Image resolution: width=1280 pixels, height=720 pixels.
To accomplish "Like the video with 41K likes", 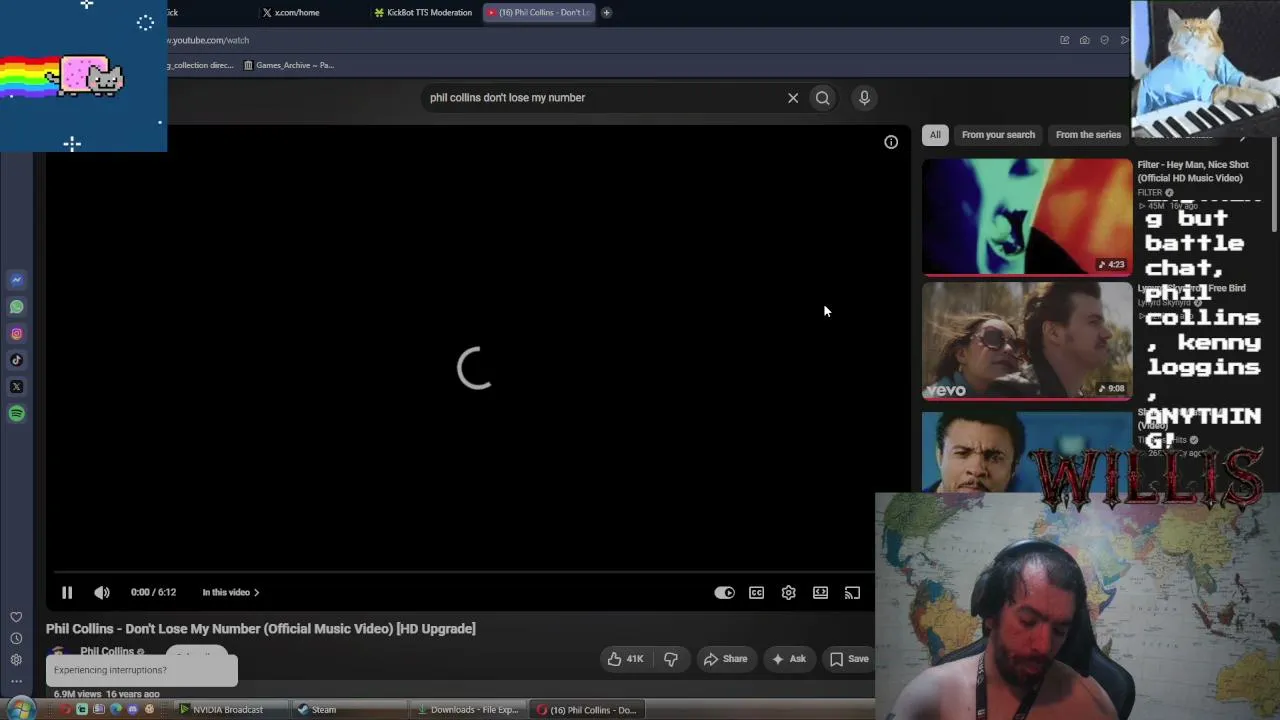I will 626,659.
